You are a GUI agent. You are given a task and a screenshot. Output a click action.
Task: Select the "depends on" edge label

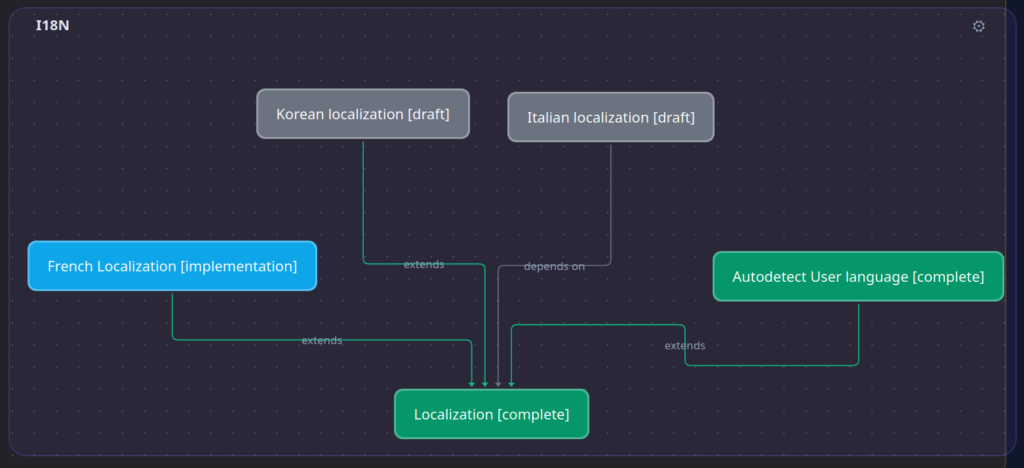(554, 267)
